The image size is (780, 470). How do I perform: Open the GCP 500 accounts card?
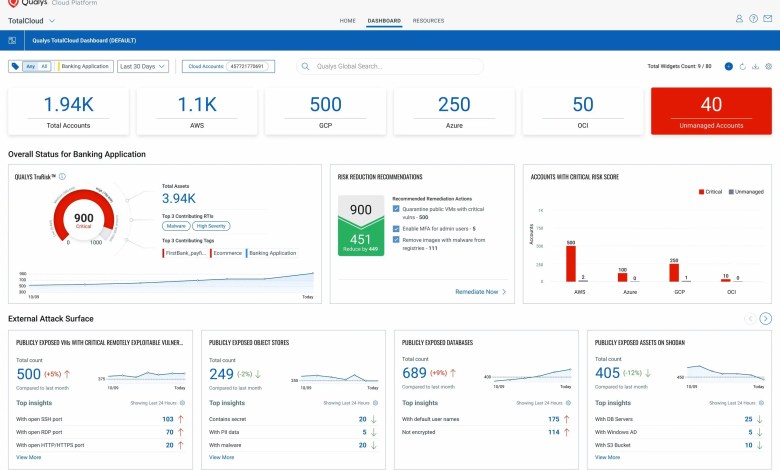[x=325, y=111]
